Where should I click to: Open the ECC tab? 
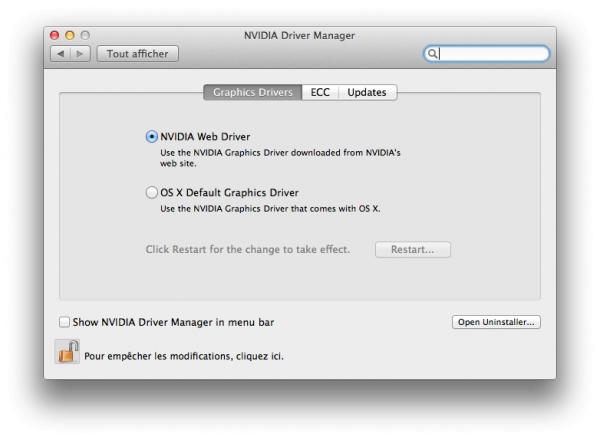coord(320,93)
